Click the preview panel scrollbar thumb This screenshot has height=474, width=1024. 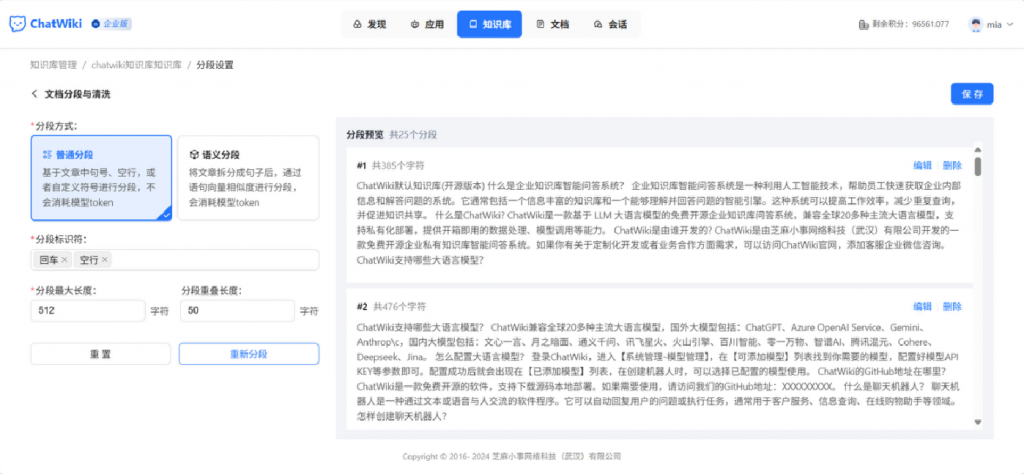coord(978,166)
